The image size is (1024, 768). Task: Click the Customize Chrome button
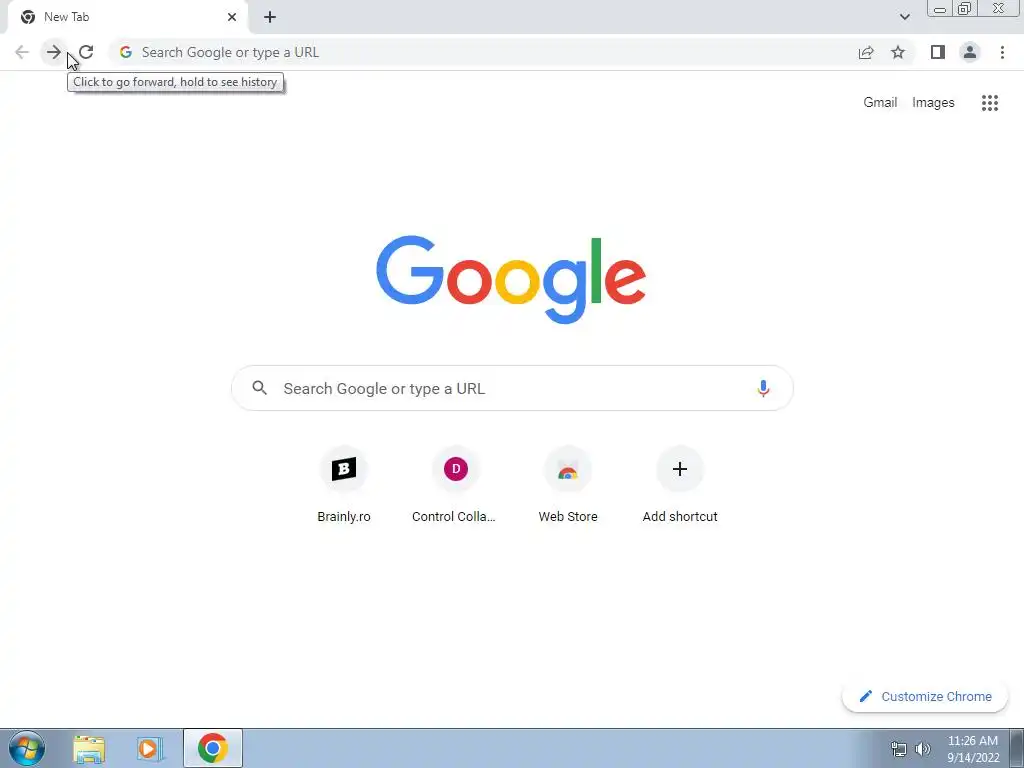[925, 696]
